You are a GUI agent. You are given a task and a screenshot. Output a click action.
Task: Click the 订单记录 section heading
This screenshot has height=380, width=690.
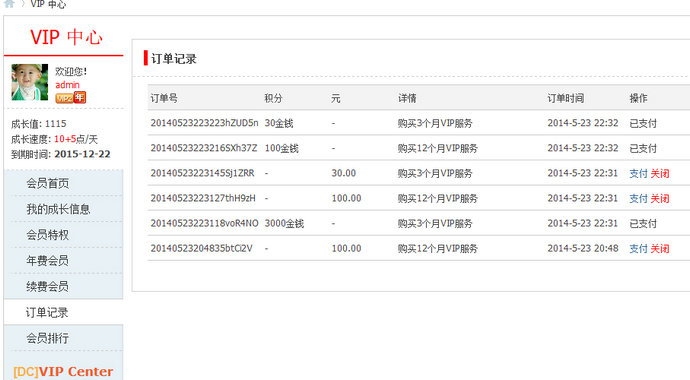pos(174,58)
